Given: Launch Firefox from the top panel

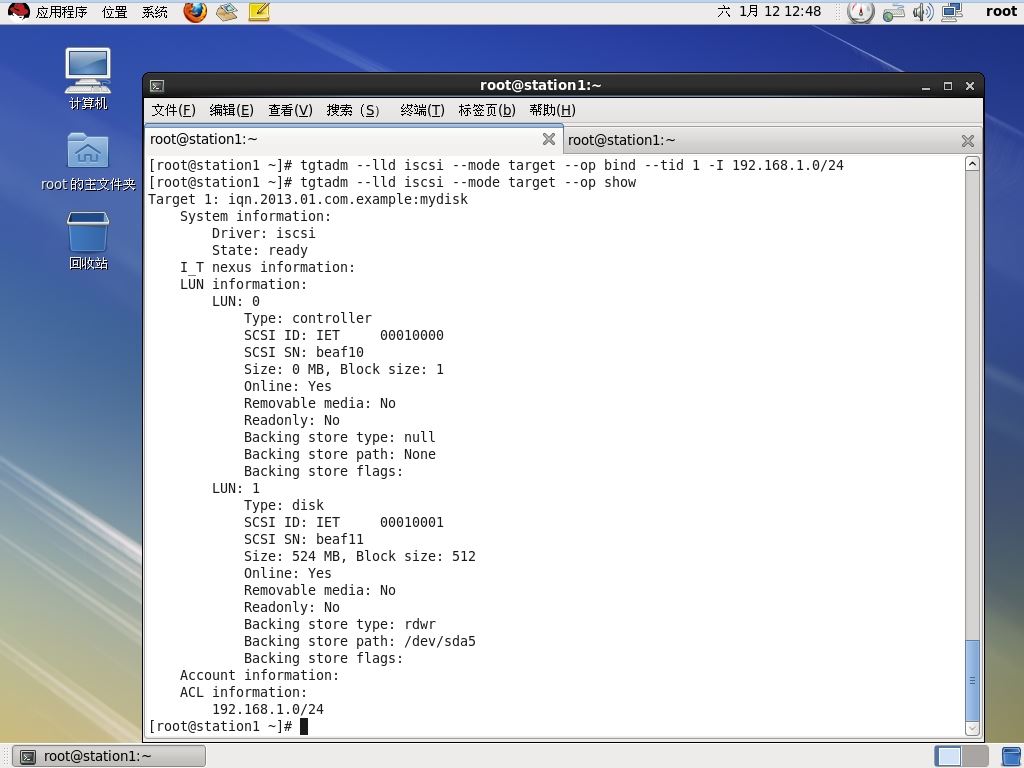Looking at the screenshot, I should click(195, 11).
